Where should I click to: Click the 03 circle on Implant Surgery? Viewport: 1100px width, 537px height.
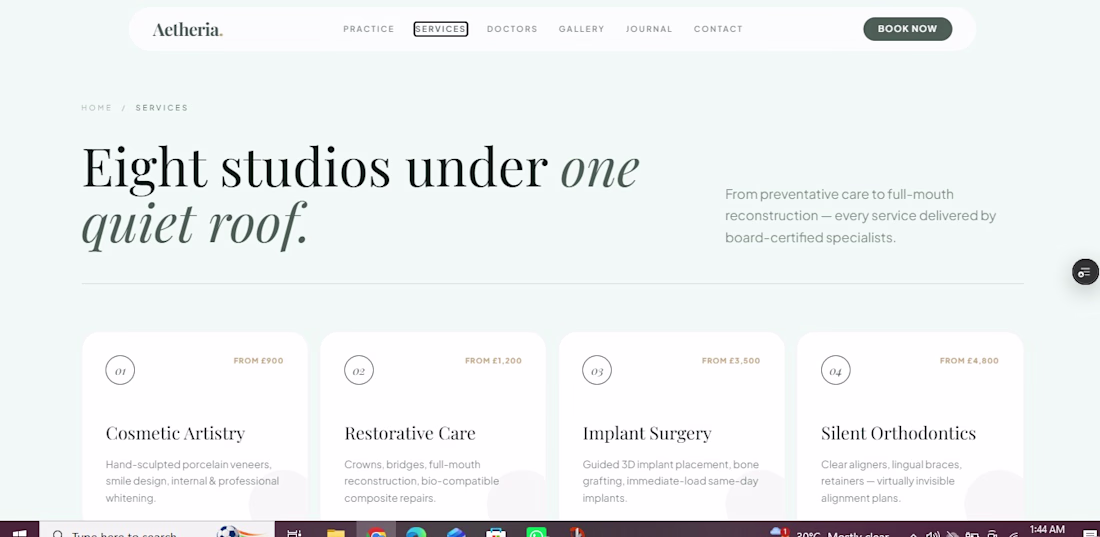[597, 370]
